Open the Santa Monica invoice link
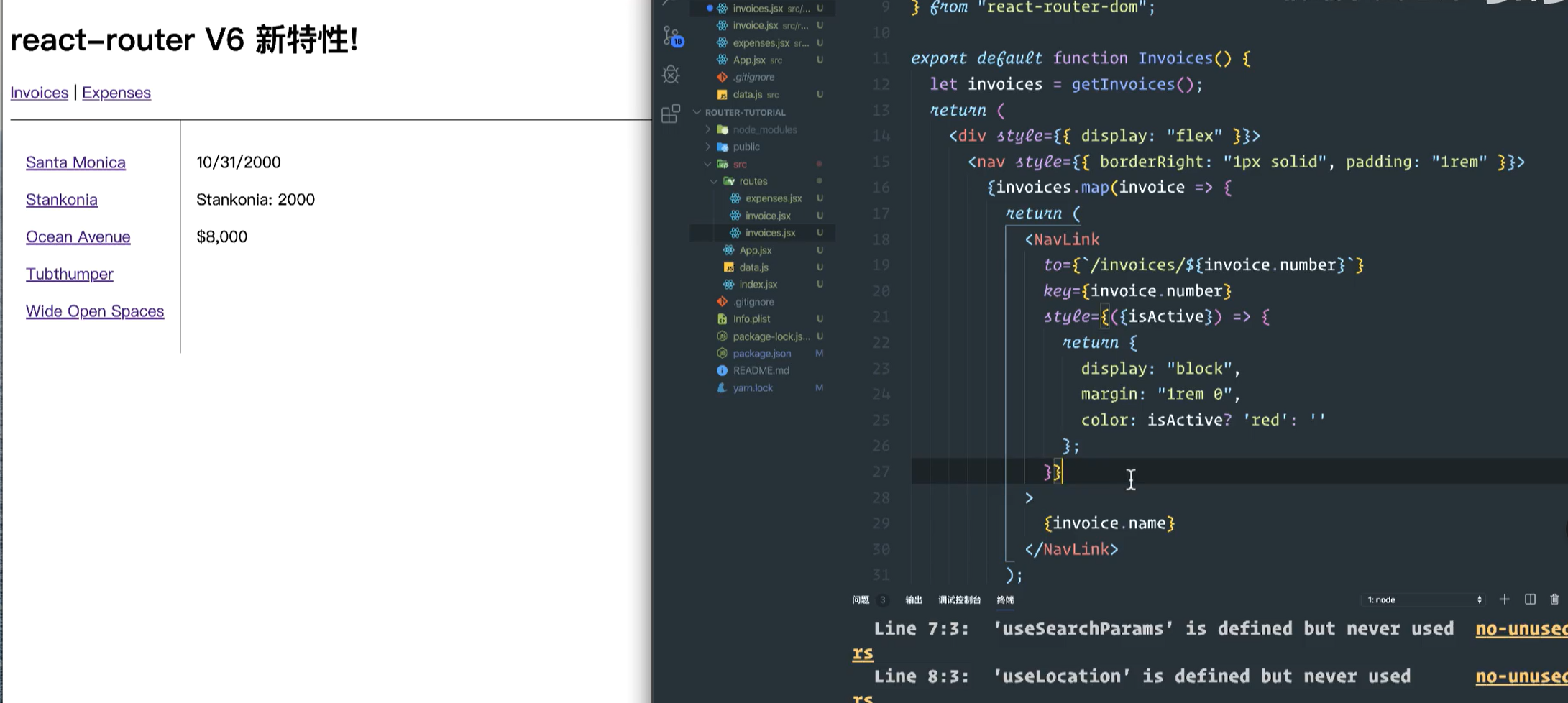 pos(75,162)
